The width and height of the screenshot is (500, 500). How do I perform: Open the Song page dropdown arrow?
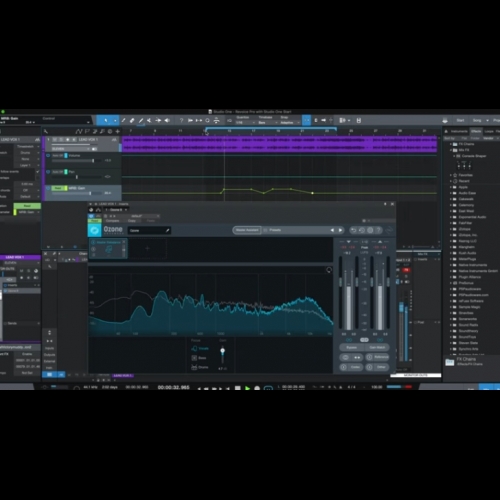click(487, 120)
